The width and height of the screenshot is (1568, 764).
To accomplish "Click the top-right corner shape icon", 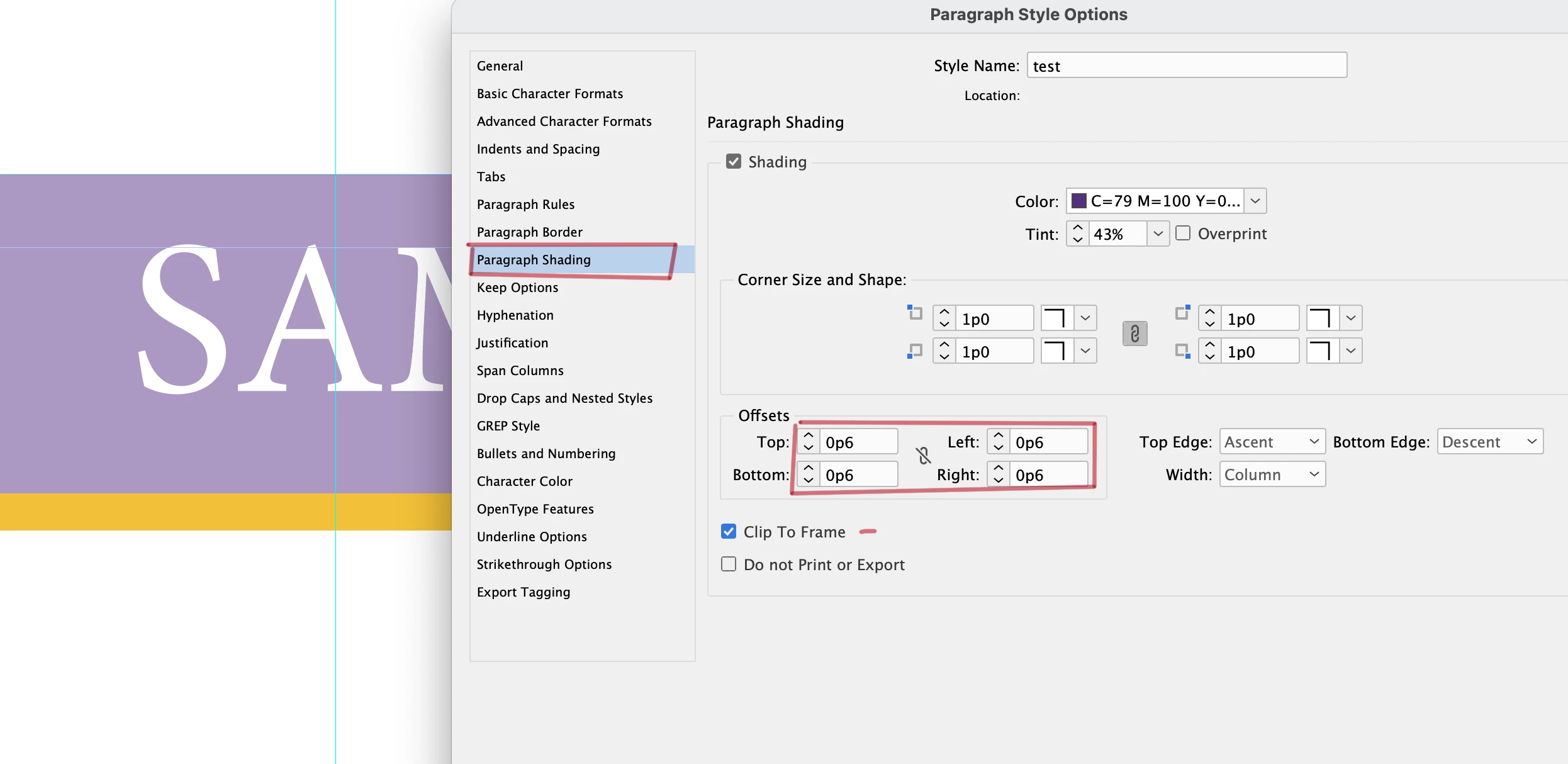I will pos(1322,318).
